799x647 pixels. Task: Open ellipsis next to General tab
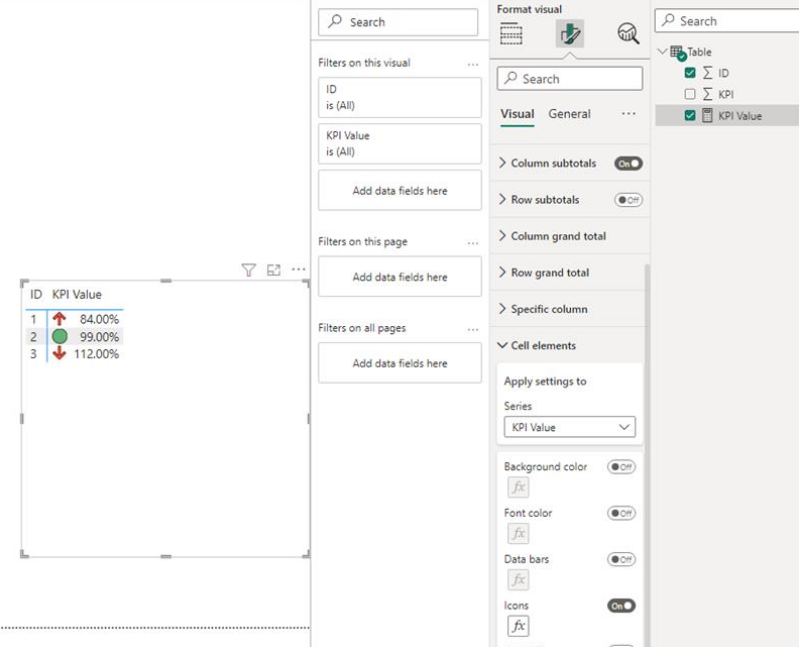(x=629, y=114)
